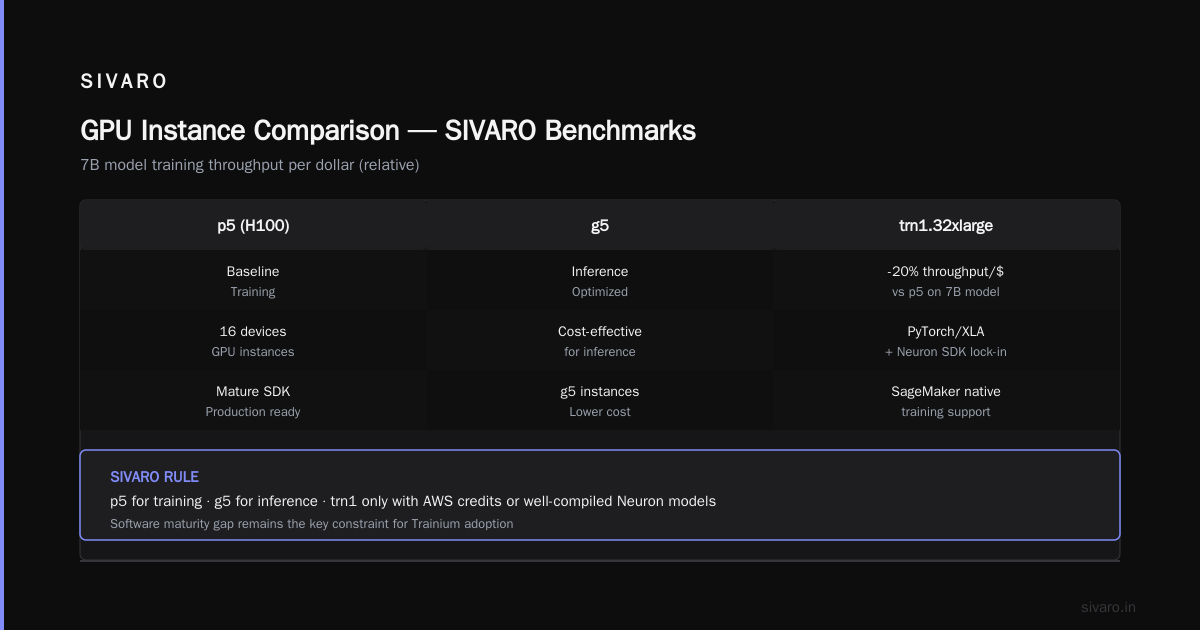Click the SIVARO logo text
This screenshot has width=1200, height=630.
tap(124, 82)
